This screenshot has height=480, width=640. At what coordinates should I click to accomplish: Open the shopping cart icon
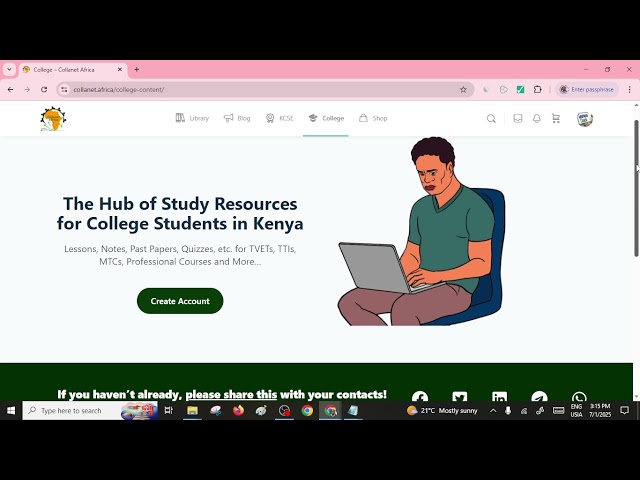coord(556,118)
